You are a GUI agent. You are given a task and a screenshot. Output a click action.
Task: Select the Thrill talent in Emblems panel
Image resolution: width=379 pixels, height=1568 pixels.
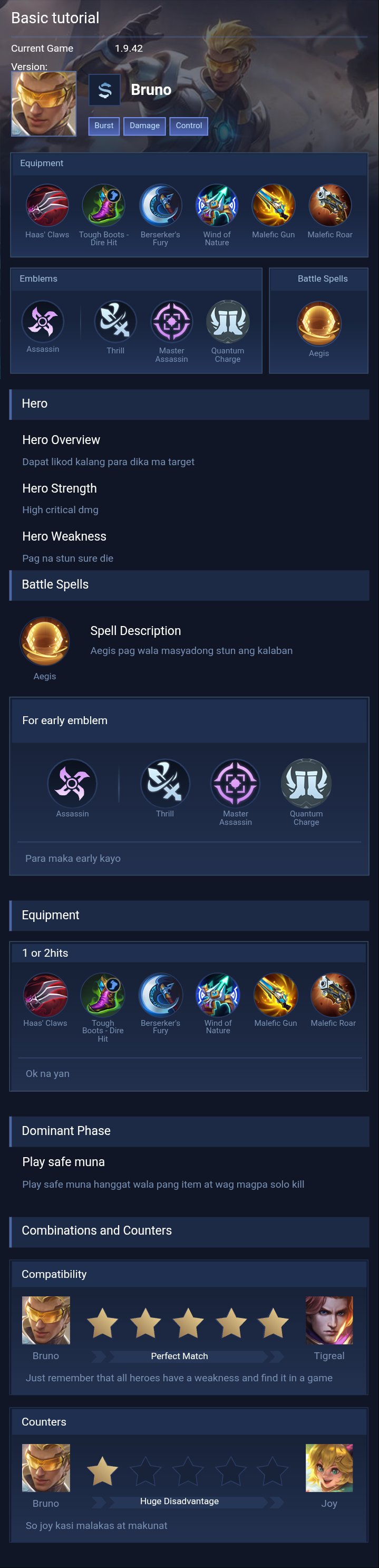(x=115, y=322)
